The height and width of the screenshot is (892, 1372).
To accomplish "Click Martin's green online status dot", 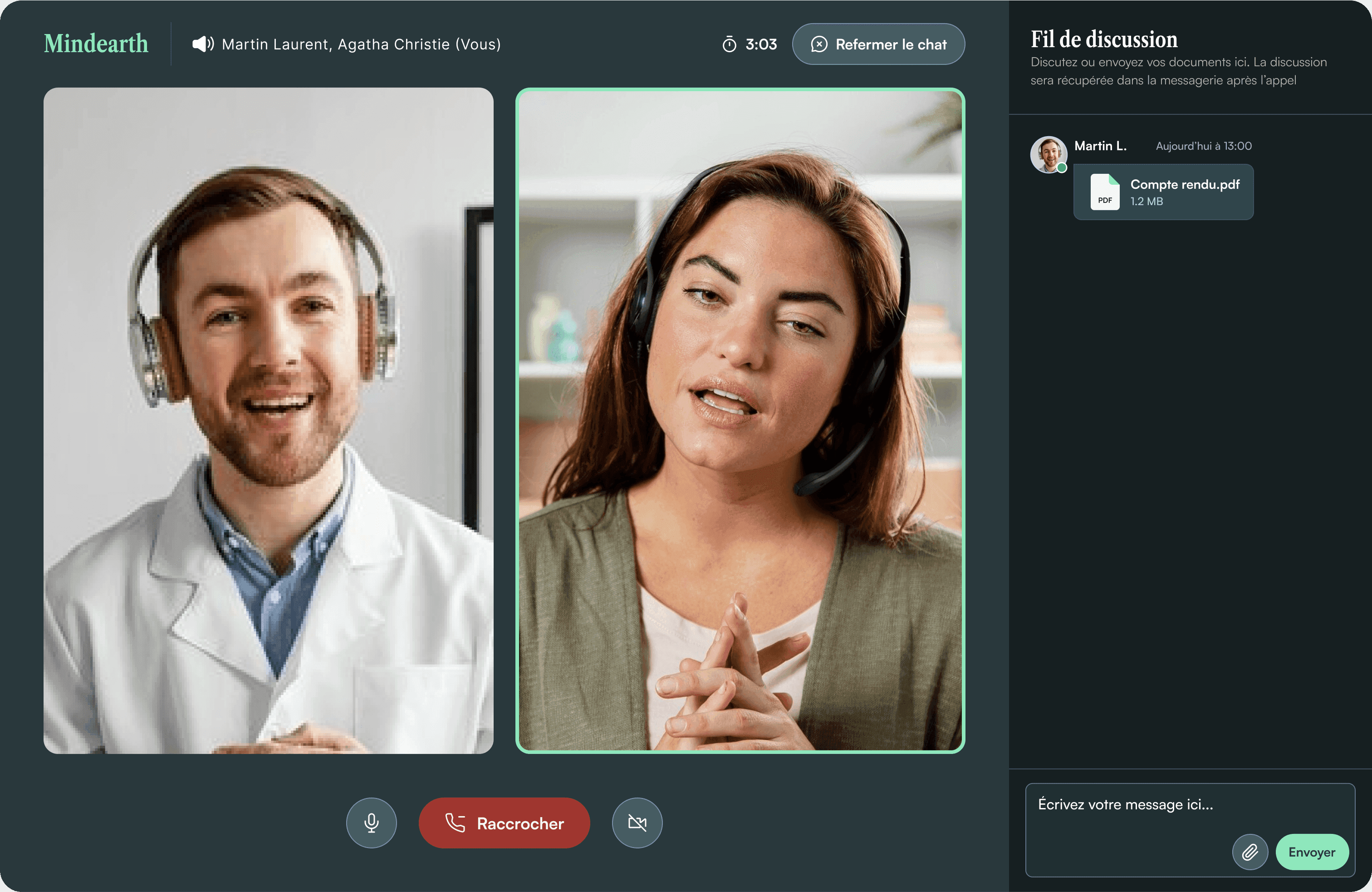I will [1062, 168].
